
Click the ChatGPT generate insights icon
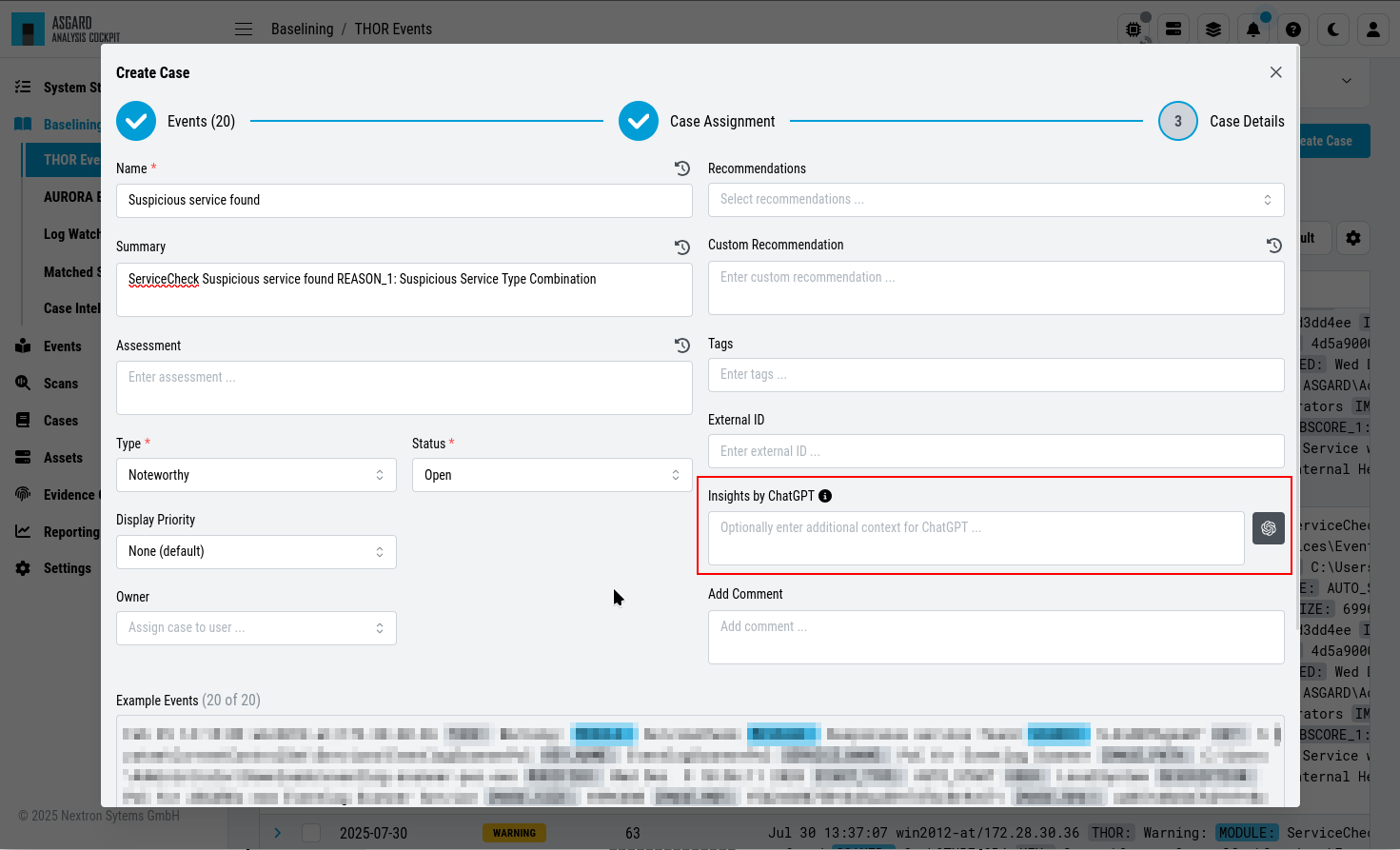1269,528
